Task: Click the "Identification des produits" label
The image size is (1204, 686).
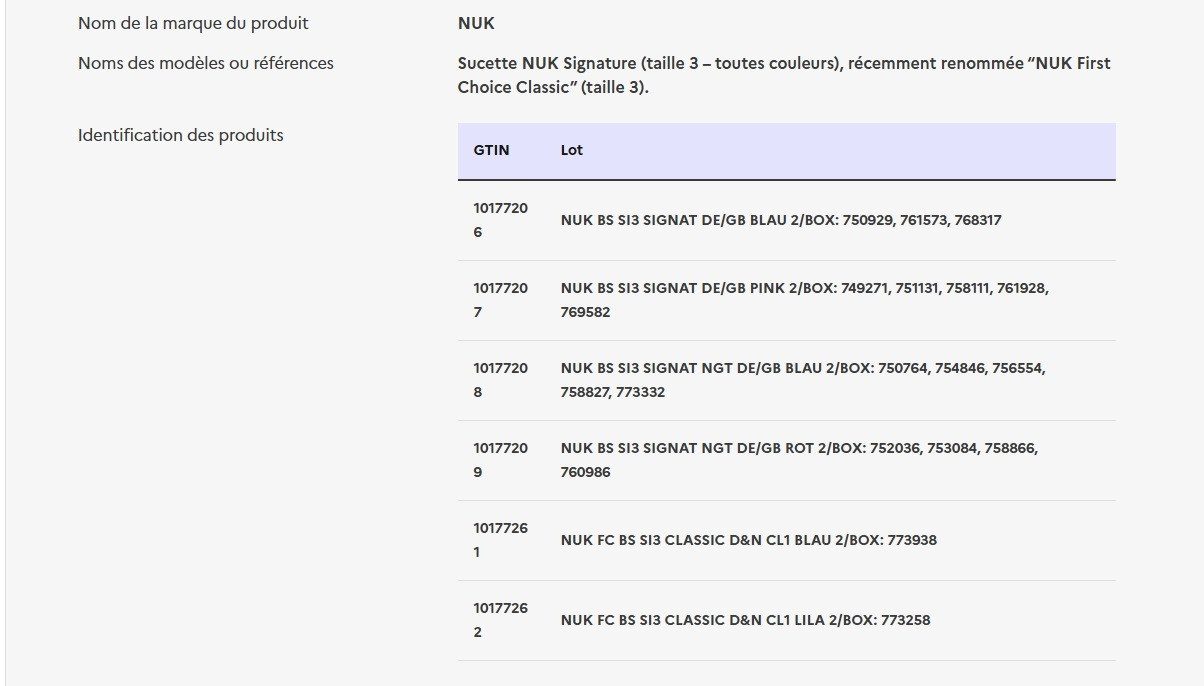Action: point(181,135)
